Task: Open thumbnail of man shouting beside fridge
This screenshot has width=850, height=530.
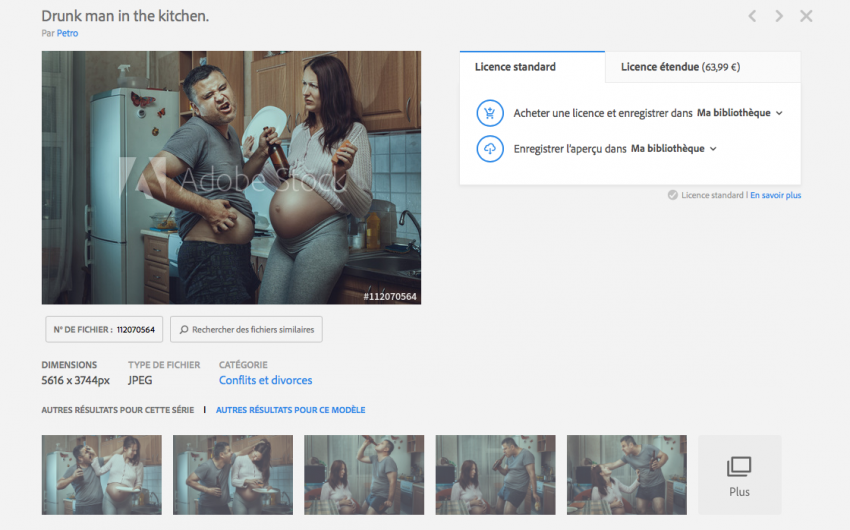Action: (x=102, y=475)
